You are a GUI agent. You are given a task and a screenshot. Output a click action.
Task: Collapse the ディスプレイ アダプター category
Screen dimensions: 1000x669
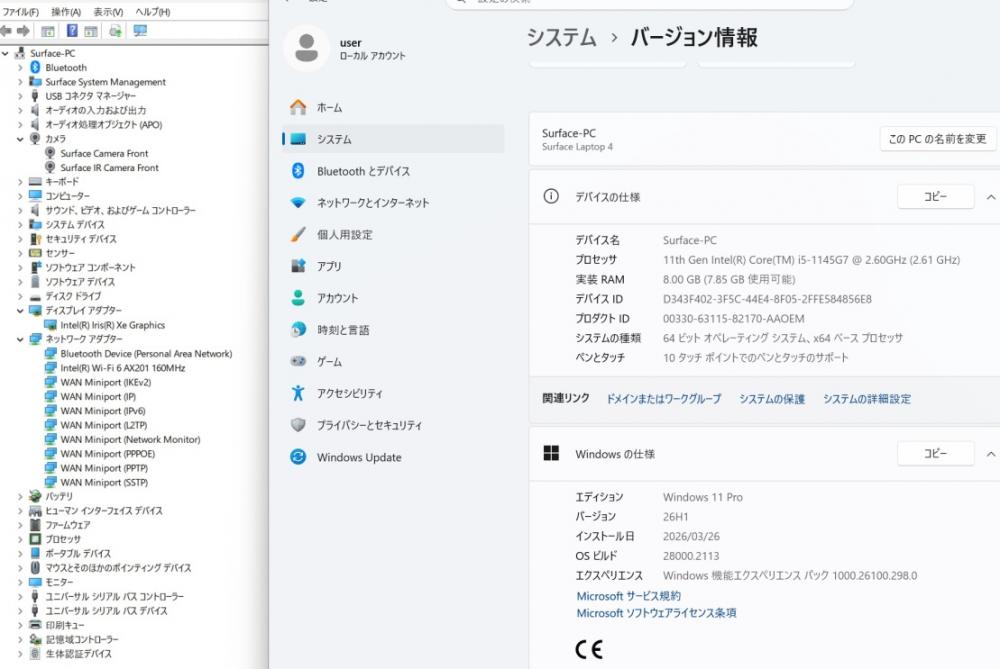[20, 310]
